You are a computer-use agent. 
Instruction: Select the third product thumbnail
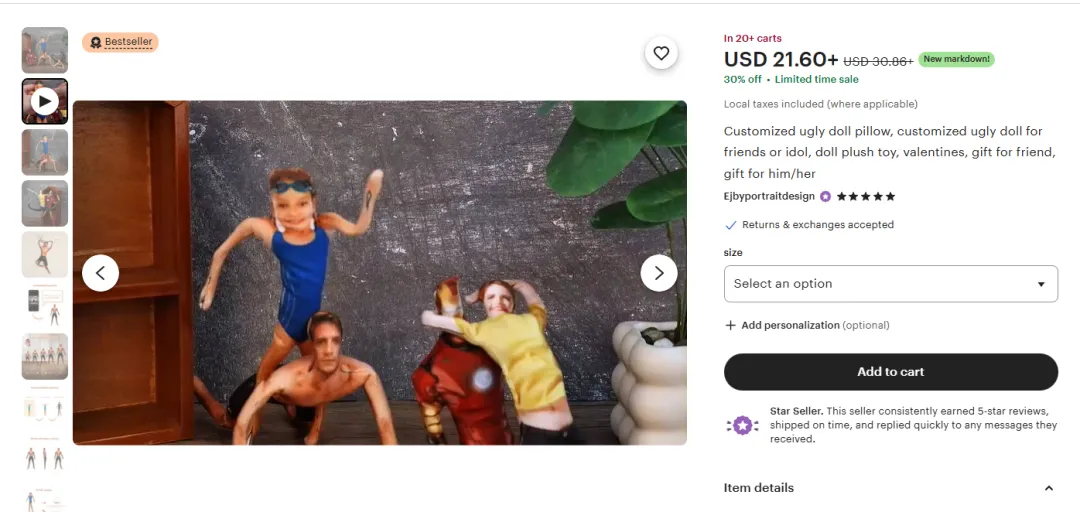pyautogui.click(x=44, y=152)
